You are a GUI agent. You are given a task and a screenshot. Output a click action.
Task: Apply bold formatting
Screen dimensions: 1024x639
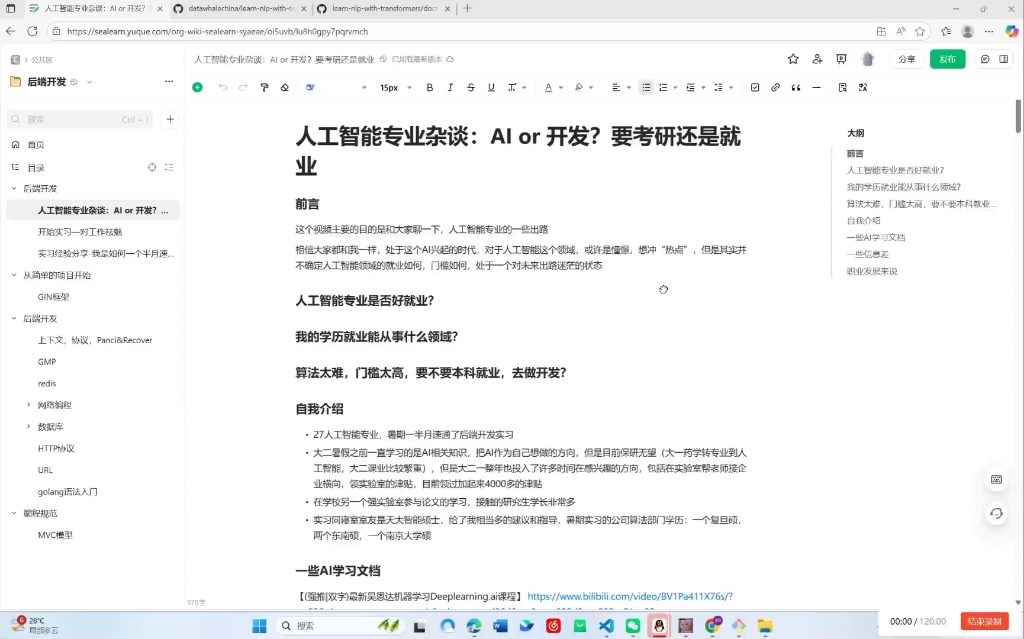pos(430,88)
